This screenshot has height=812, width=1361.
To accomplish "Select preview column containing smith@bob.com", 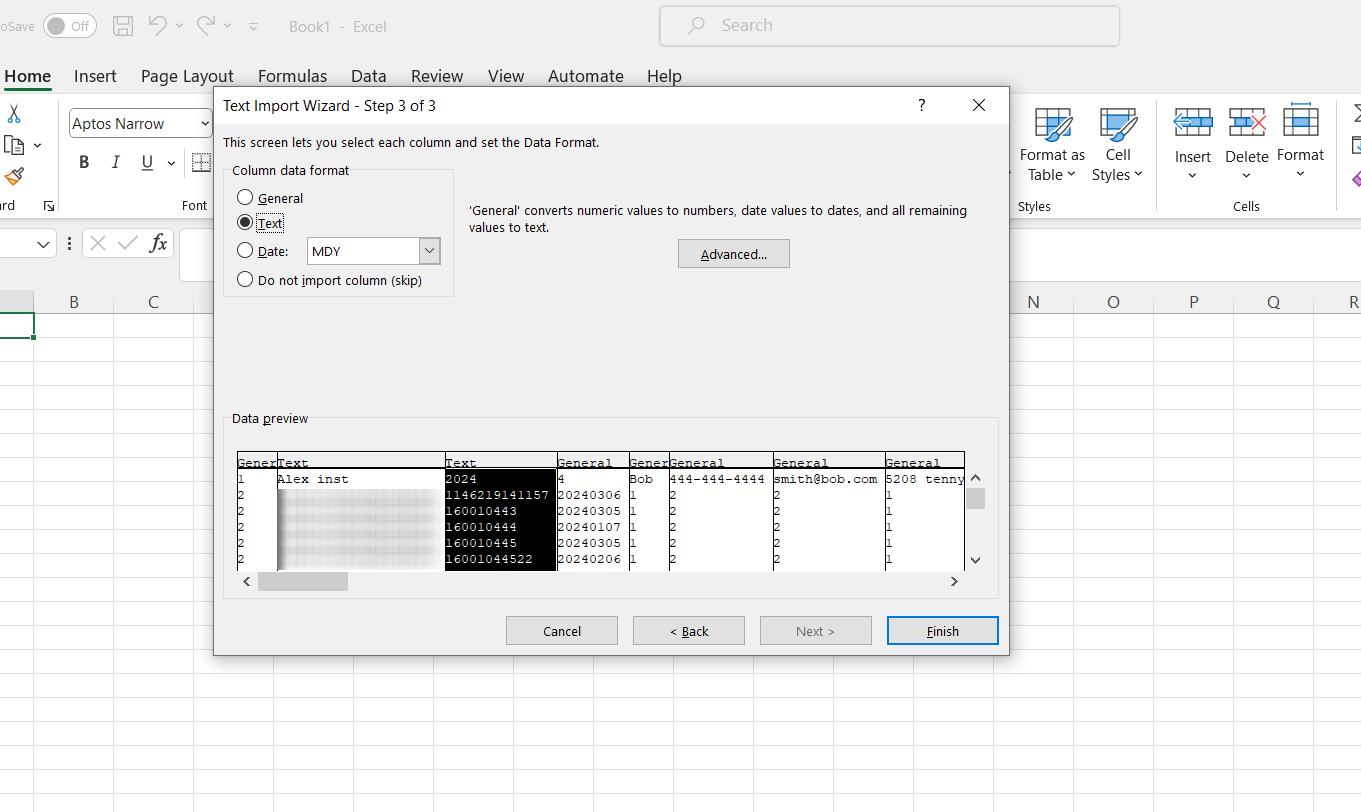I will [829, 511].
